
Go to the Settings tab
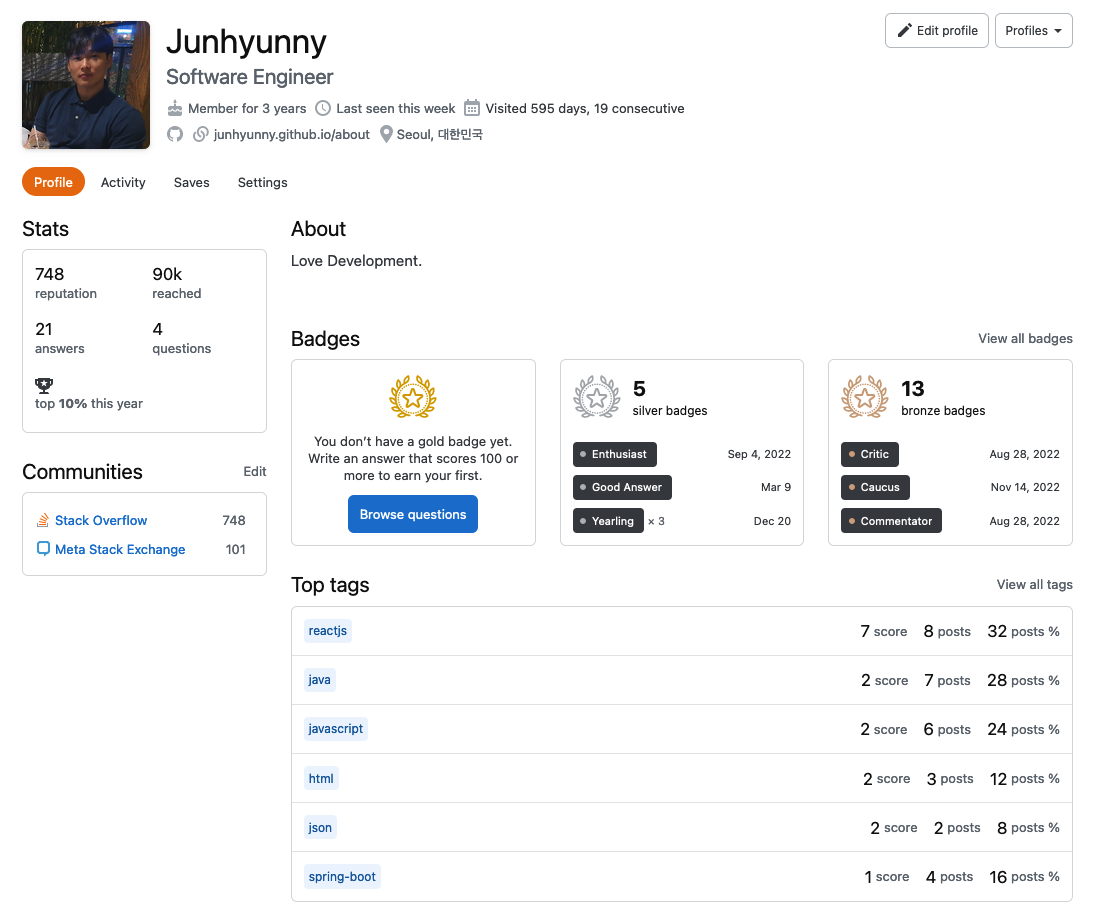pos(262,182)
